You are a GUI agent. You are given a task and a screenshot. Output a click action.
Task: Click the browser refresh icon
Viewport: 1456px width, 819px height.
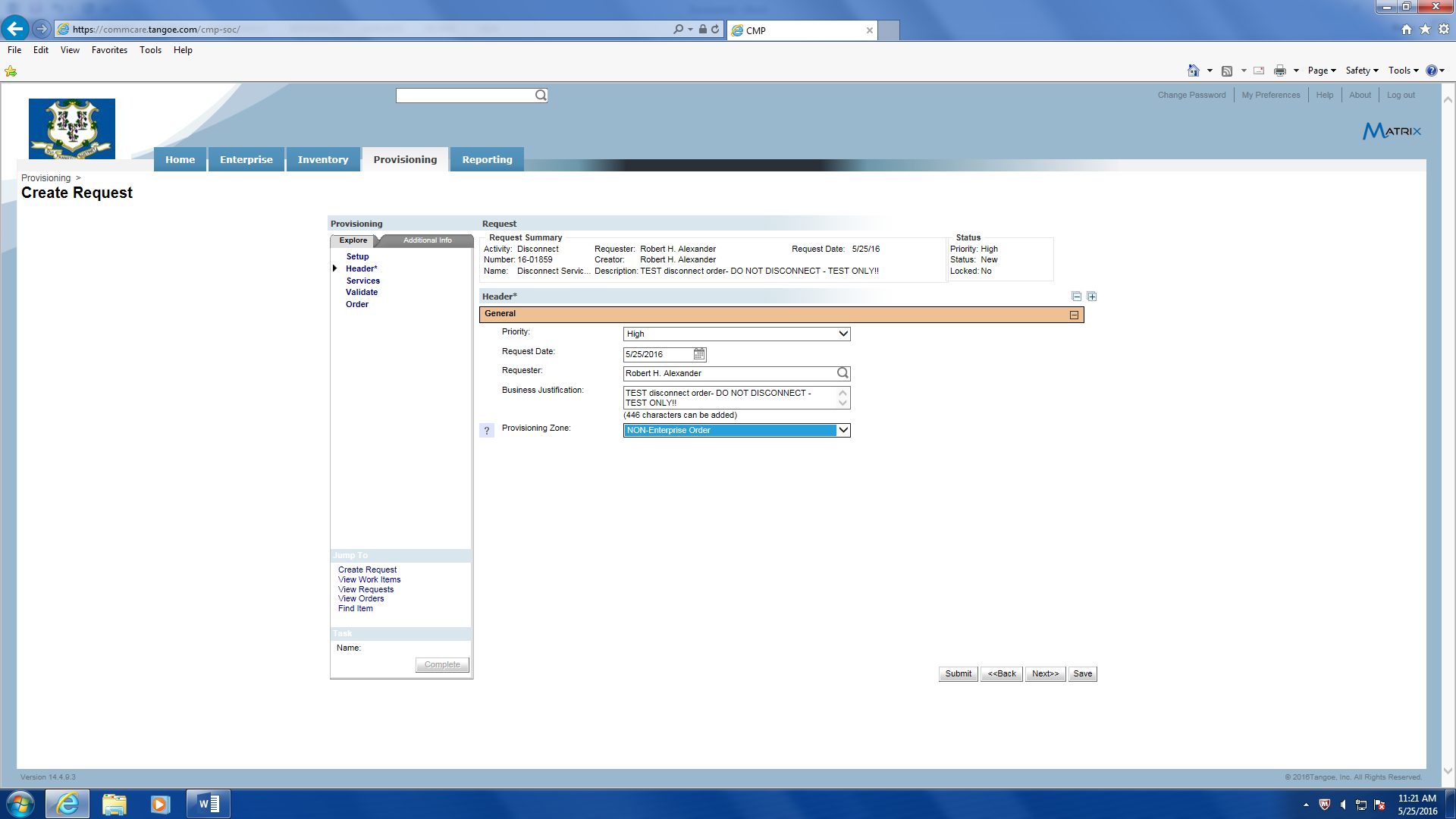715,30
